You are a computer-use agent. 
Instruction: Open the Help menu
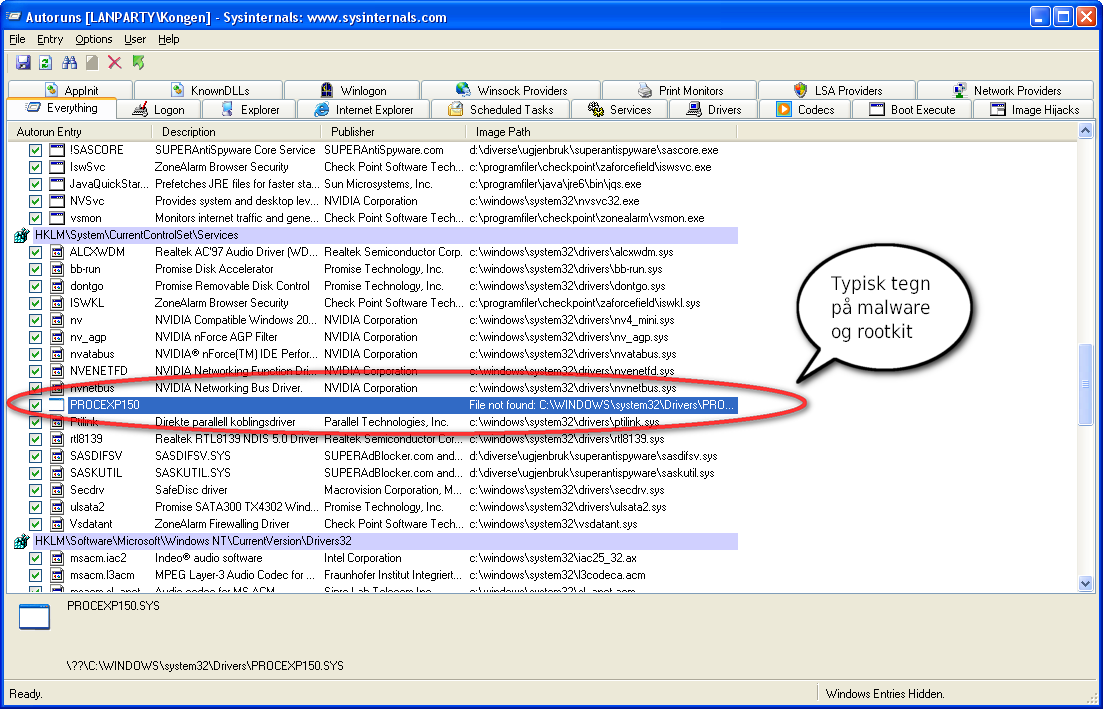point(168,39)
